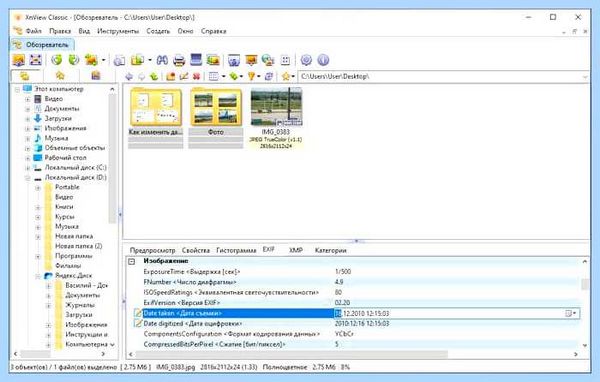Click the batch rename folder icon
The height and width of the screenshot is (382, 600).
pos(137,60)
